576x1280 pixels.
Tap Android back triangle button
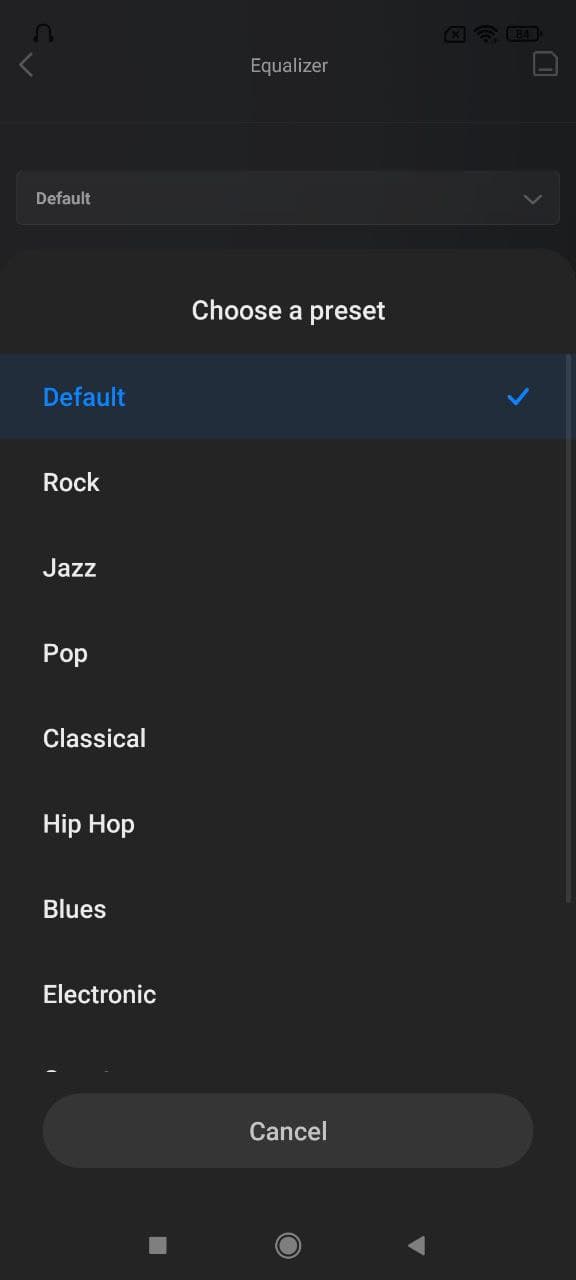pos(417,1245)
